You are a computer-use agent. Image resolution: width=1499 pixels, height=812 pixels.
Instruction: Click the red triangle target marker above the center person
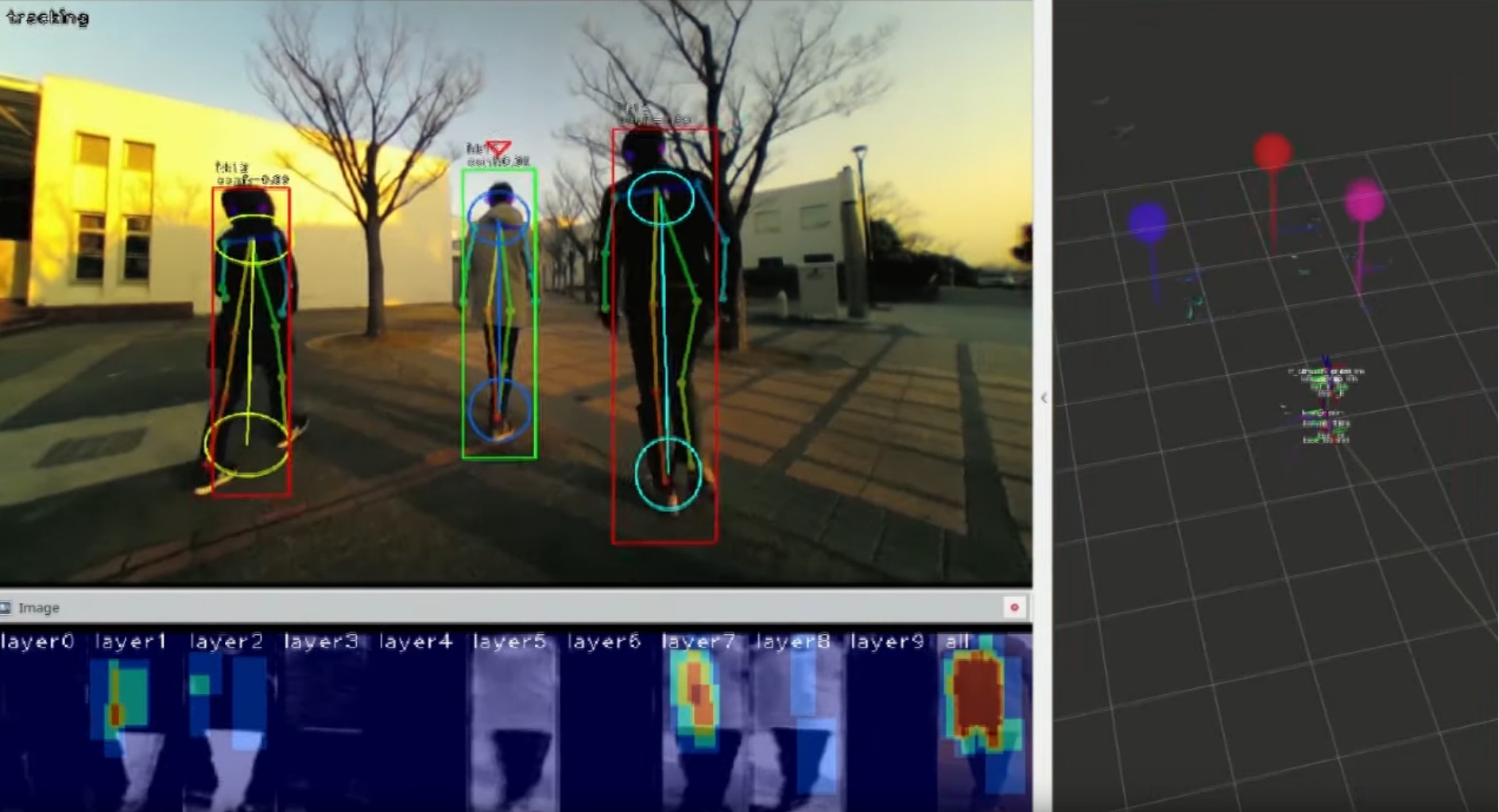(x=498, y=148)
